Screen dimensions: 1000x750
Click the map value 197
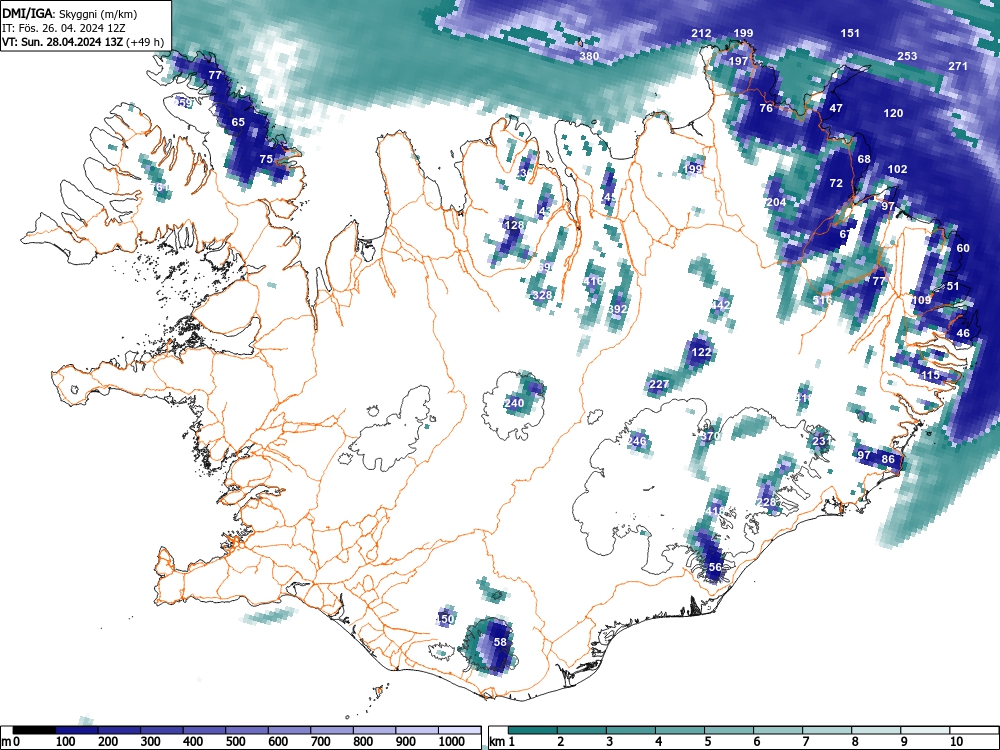pyautogui.click(x=738, y=61)
